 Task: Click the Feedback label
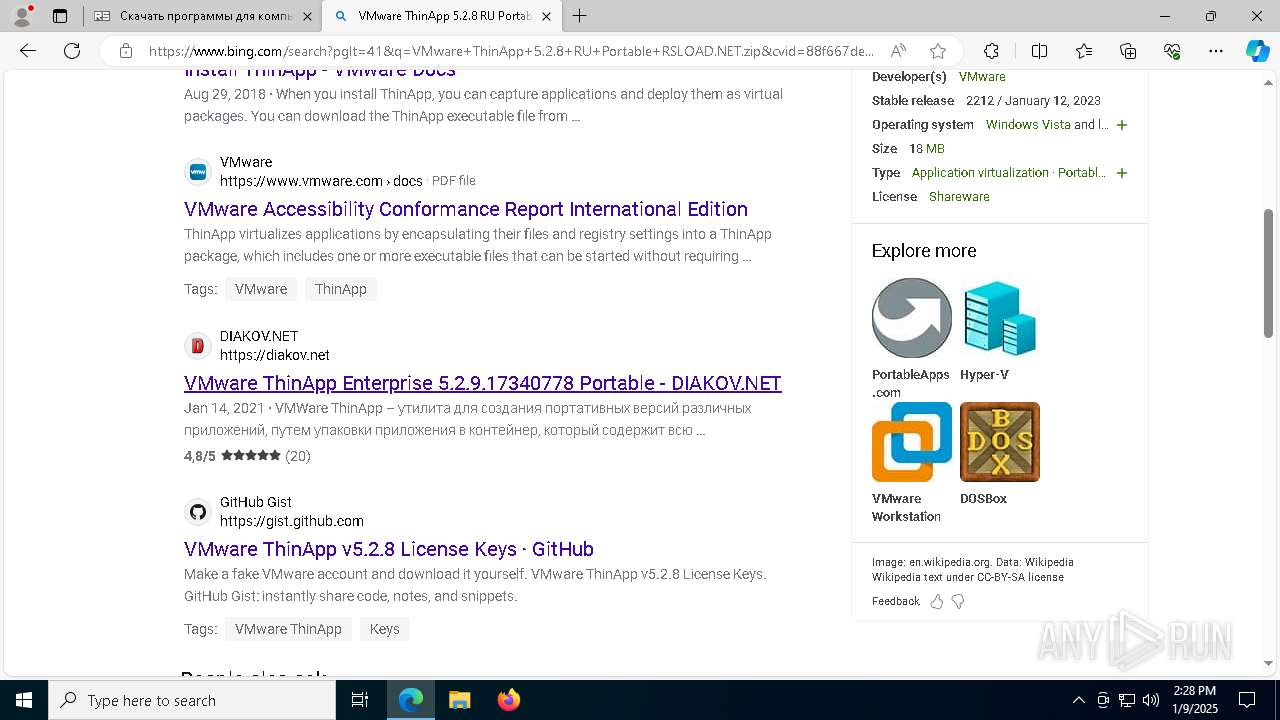896,601
